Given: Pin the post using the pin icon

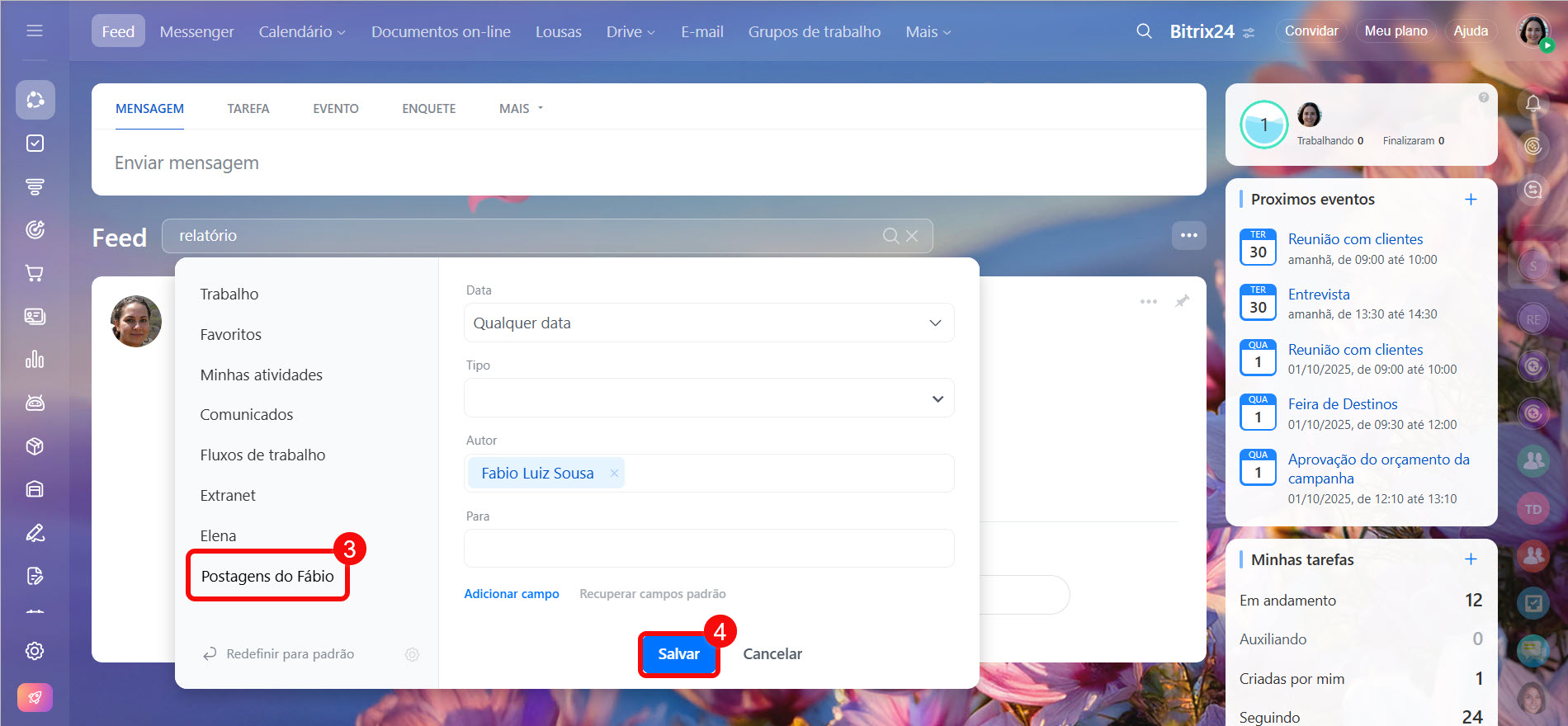Looking at the screenshot, I should [1182, 301].
